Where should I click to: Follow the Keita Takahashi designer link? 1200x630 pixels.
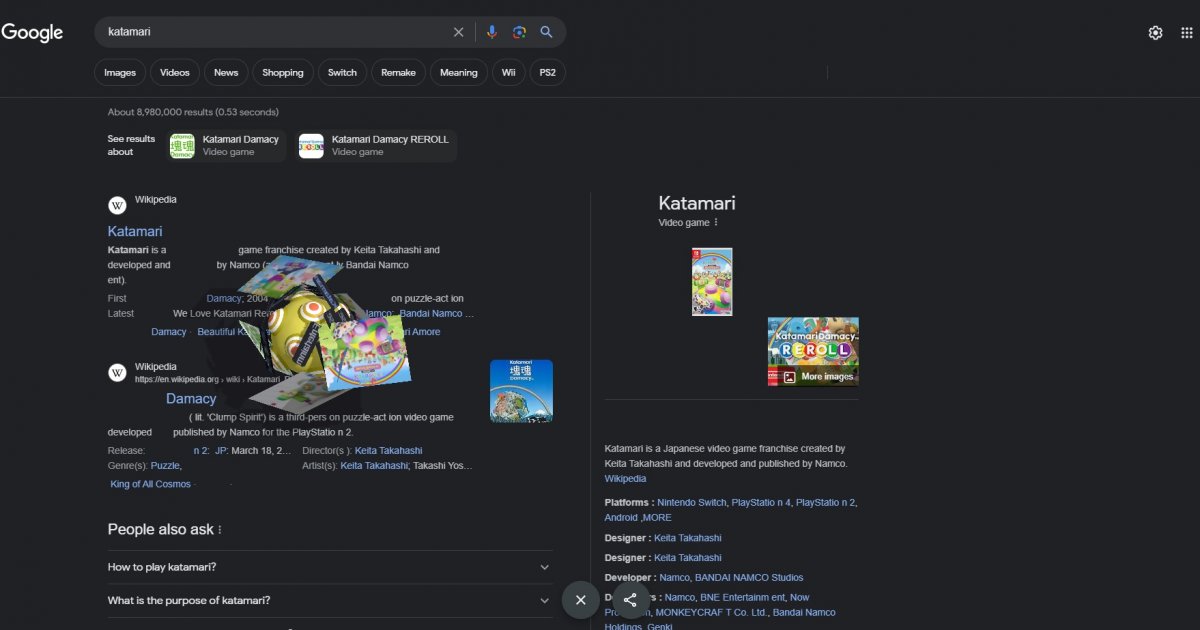tap(687, 538)
